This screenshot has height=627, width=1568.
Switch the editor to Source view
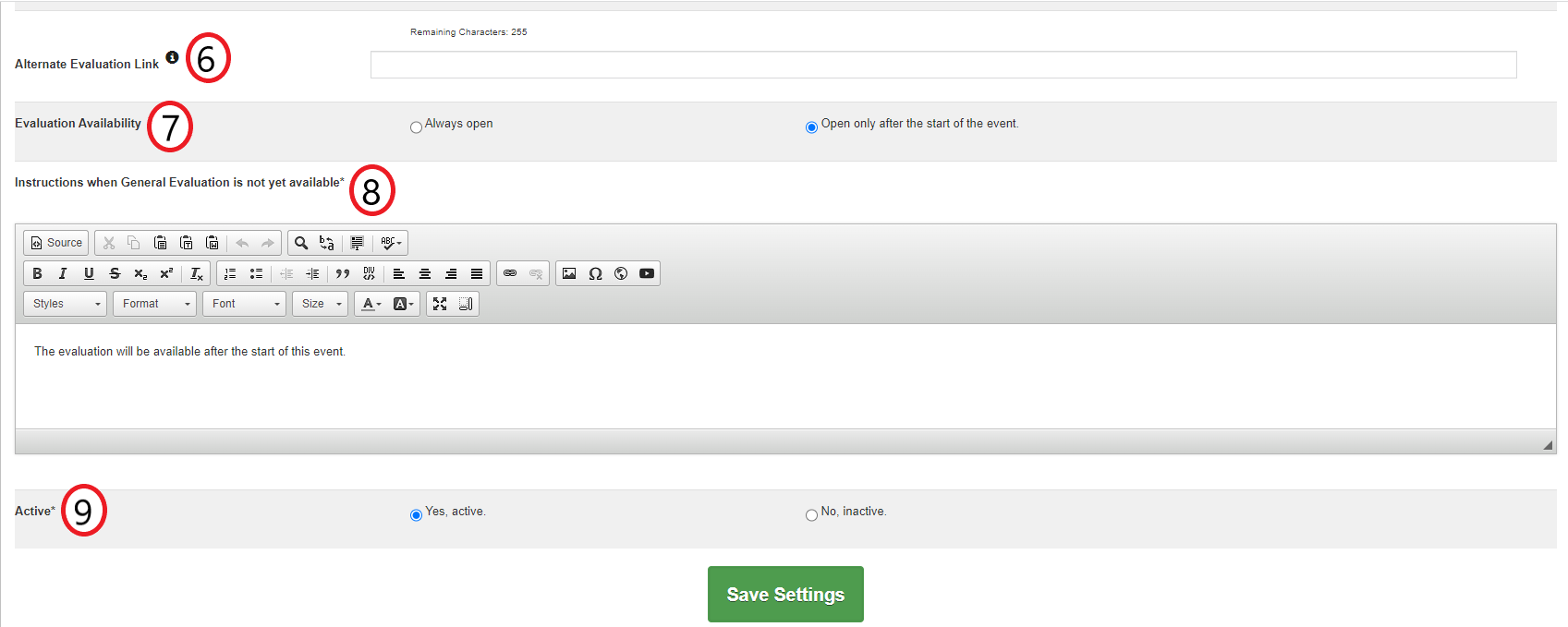pos(56,243)
